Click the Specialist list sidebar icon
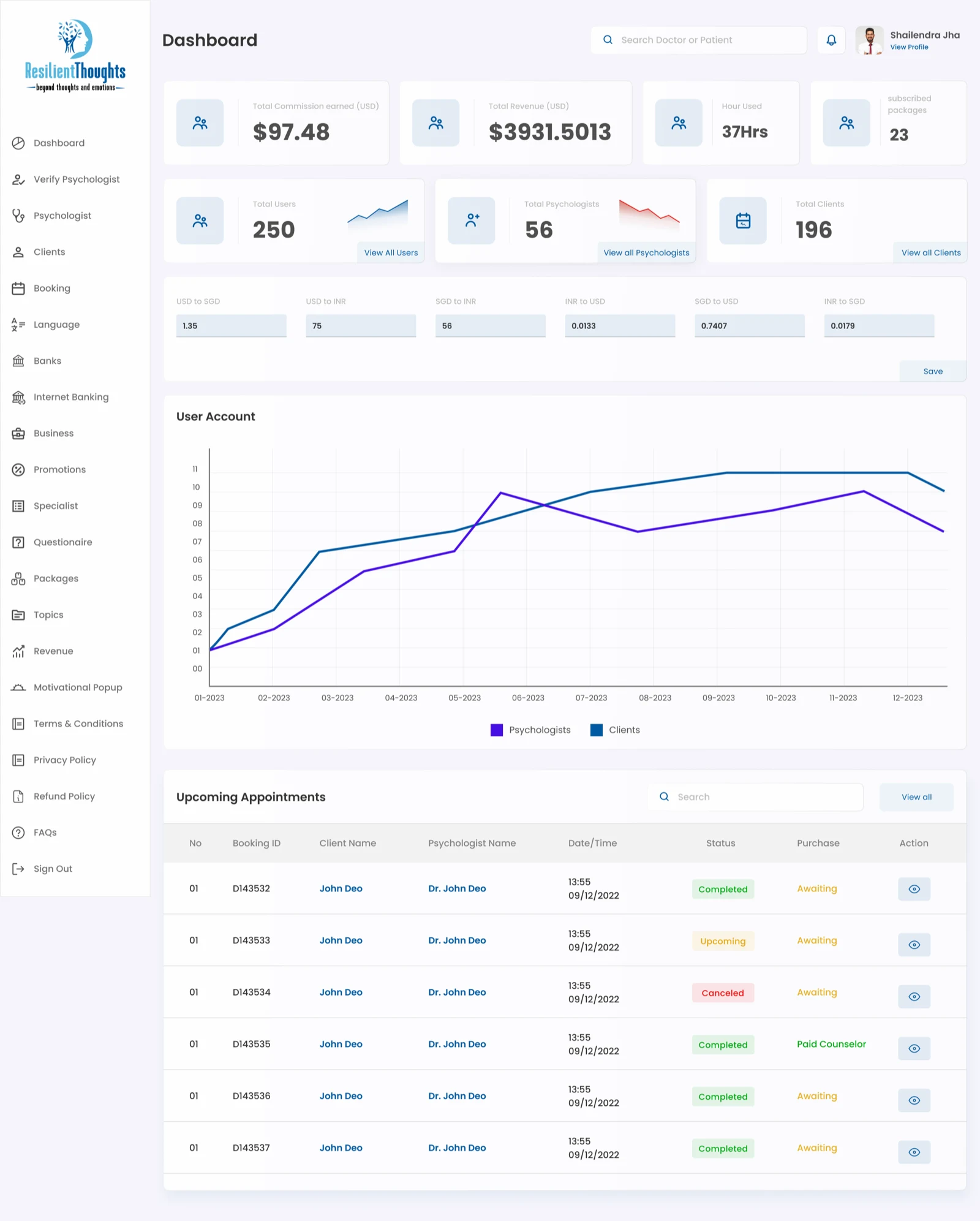 coord(18,506)
